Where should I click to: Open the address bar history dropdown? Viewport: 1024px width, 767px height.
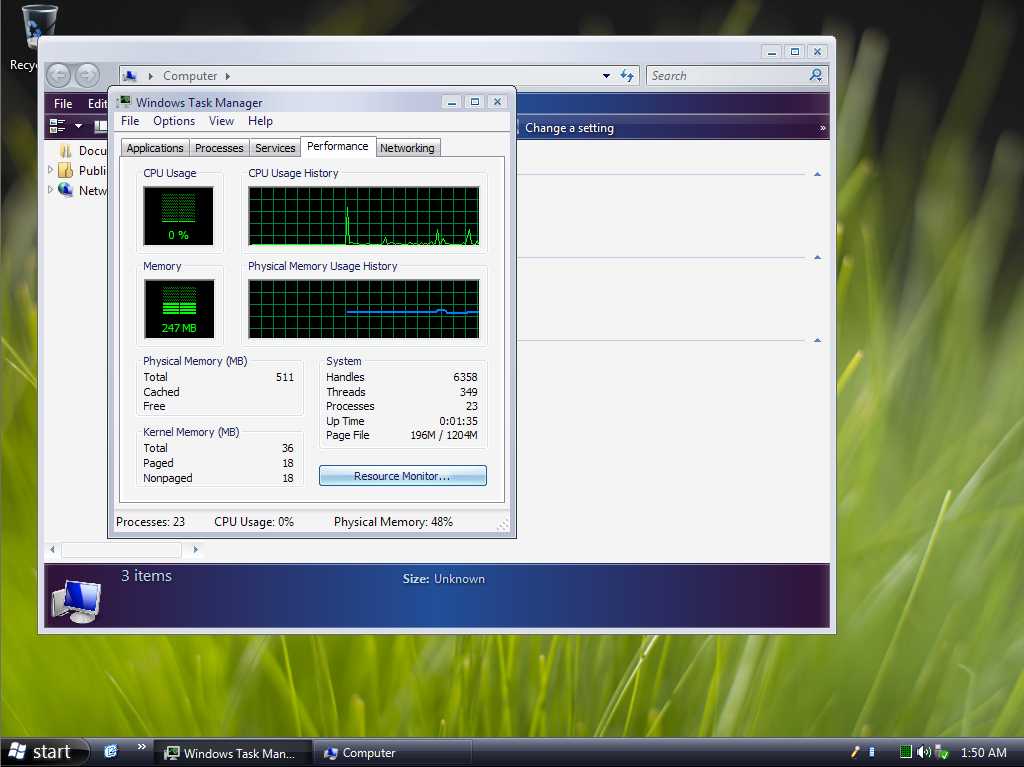click(x=606, y=76)
